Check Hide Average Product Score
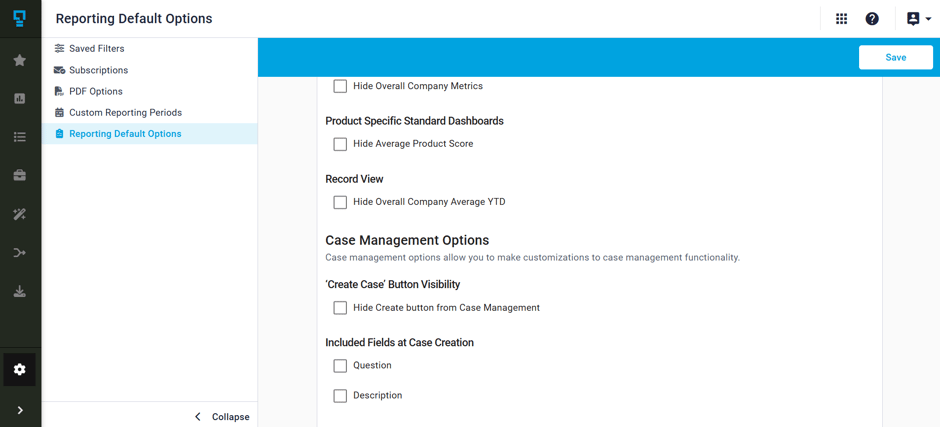This screenshot has height=427, width=940. tap(340, 144)
